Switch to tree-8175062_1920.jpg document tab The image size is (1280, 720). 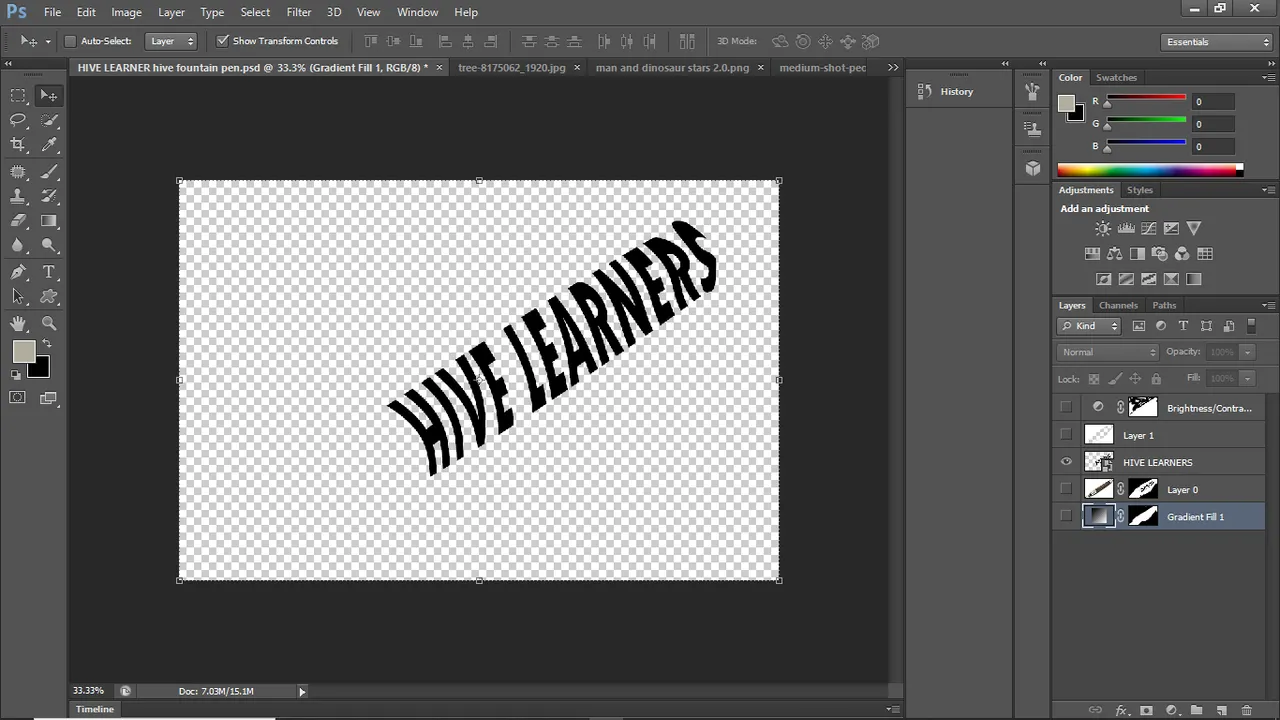[511, 68]
